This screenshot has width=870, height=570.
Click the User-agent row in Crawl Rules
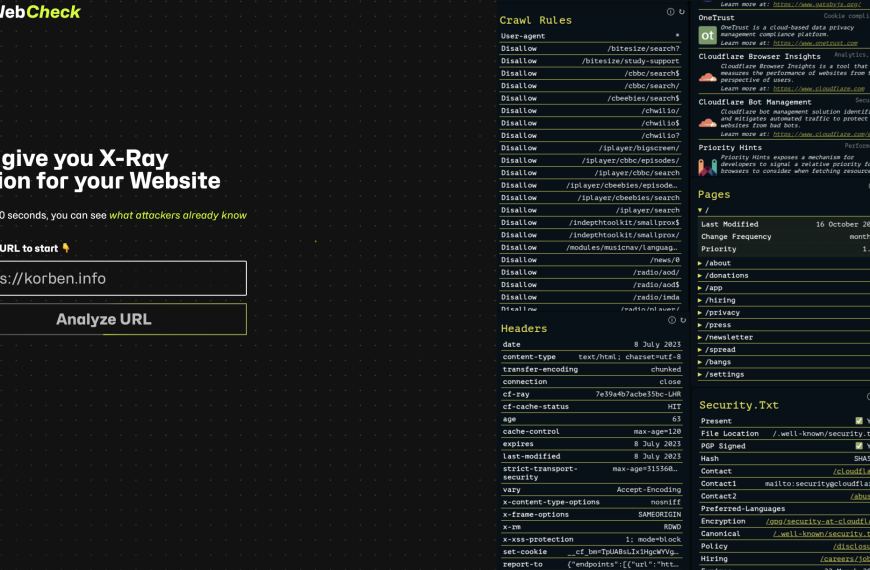coord(590,36)
